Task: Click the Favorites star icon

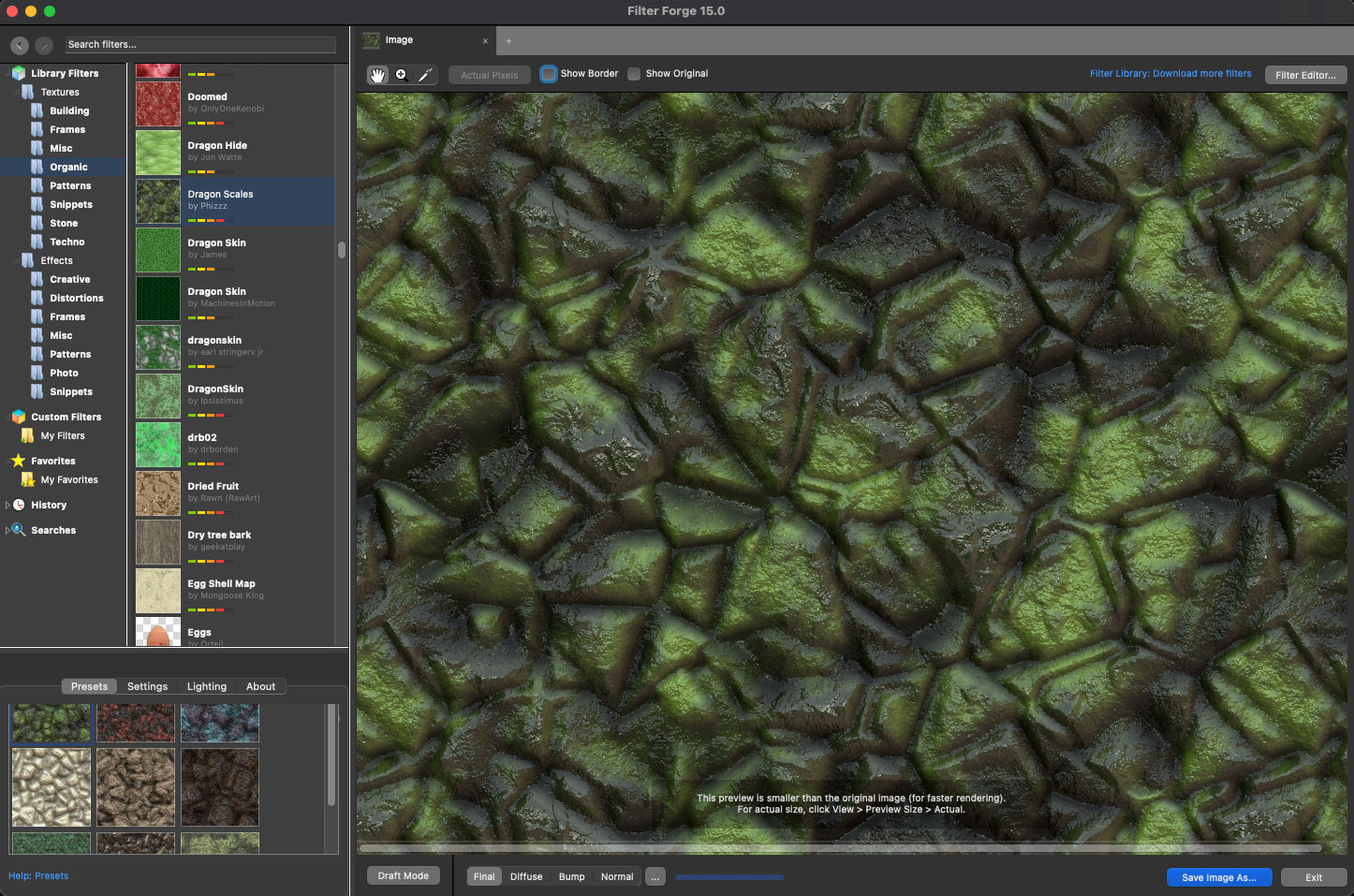Action: coord(18,461)
